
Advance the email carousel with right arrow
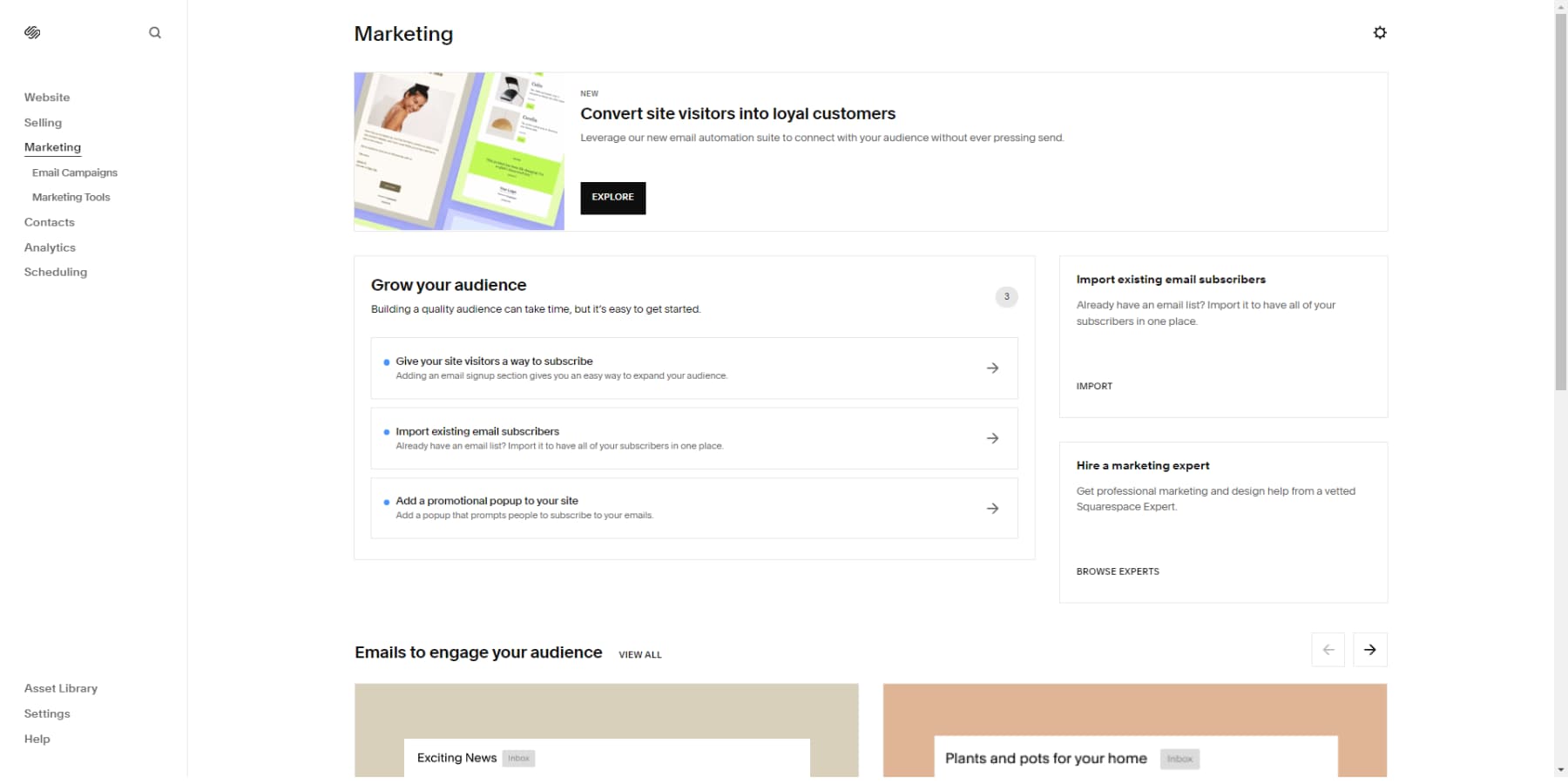tap(1369, 649)
